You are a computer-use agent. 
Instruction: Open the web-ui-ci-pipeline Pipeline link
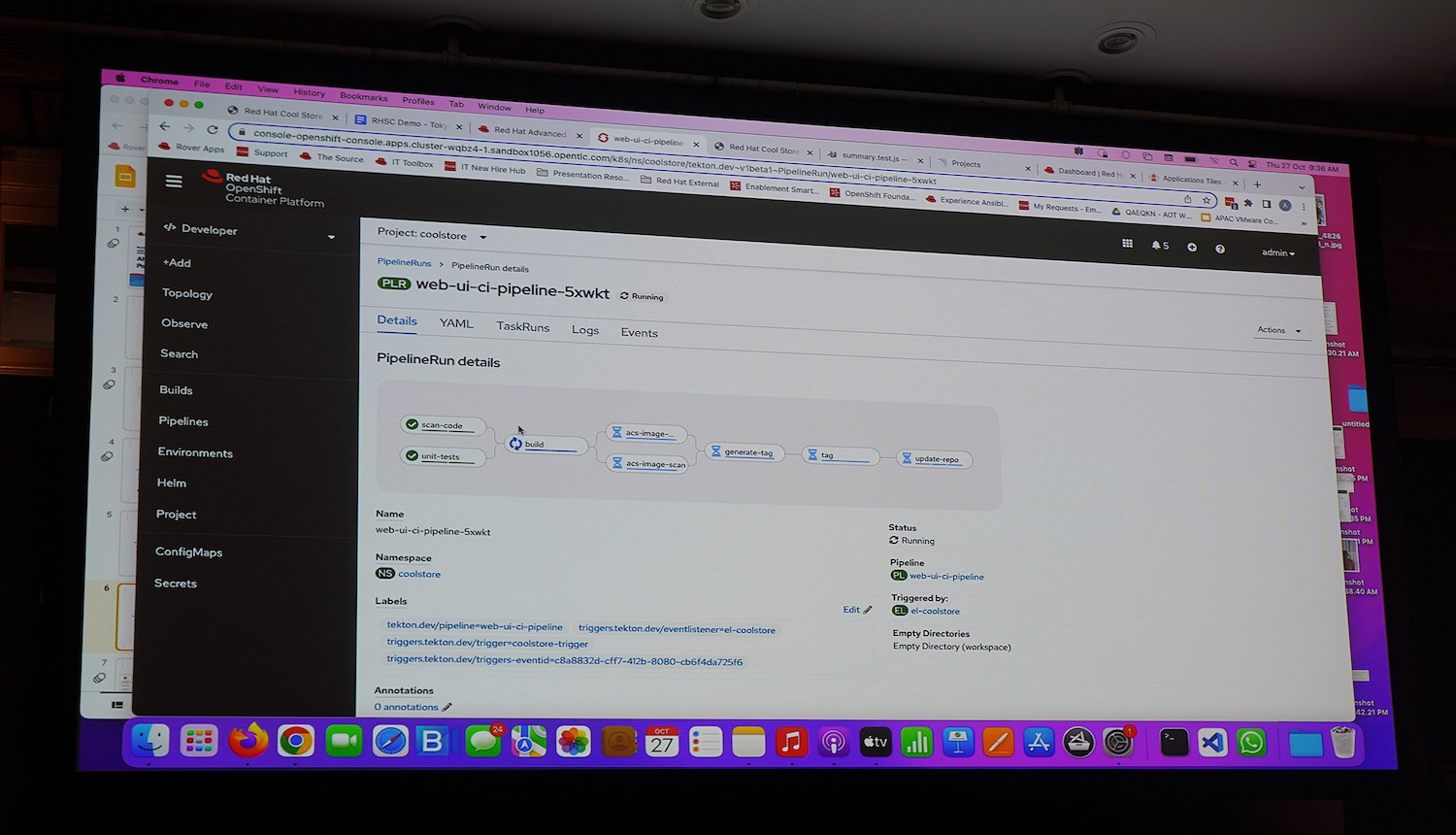click(x=946, y=577)
